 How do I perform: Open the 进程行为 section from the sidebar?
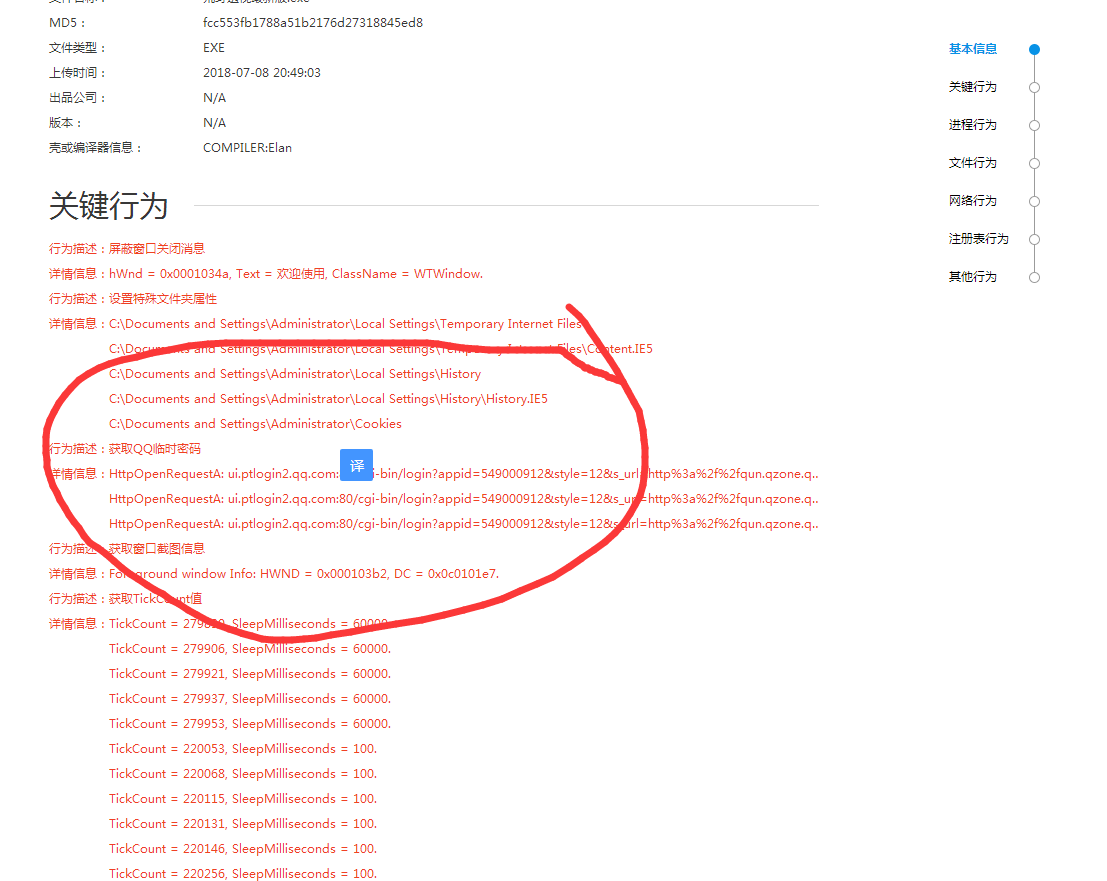(x=972, y=125)
